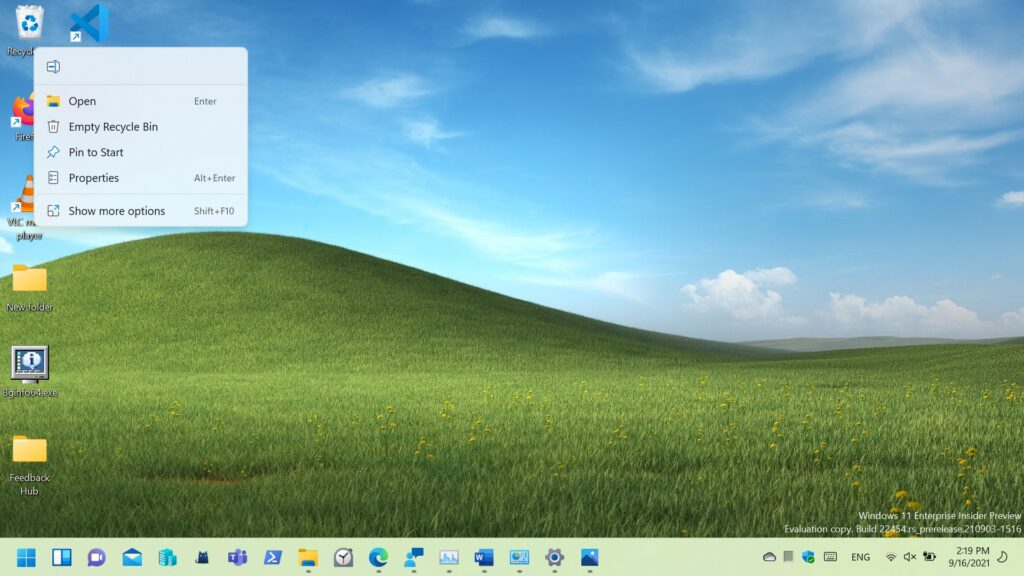Screen dimensions: 1024x576
Task: Click the Rename icon in context menu
Action: 54,67
